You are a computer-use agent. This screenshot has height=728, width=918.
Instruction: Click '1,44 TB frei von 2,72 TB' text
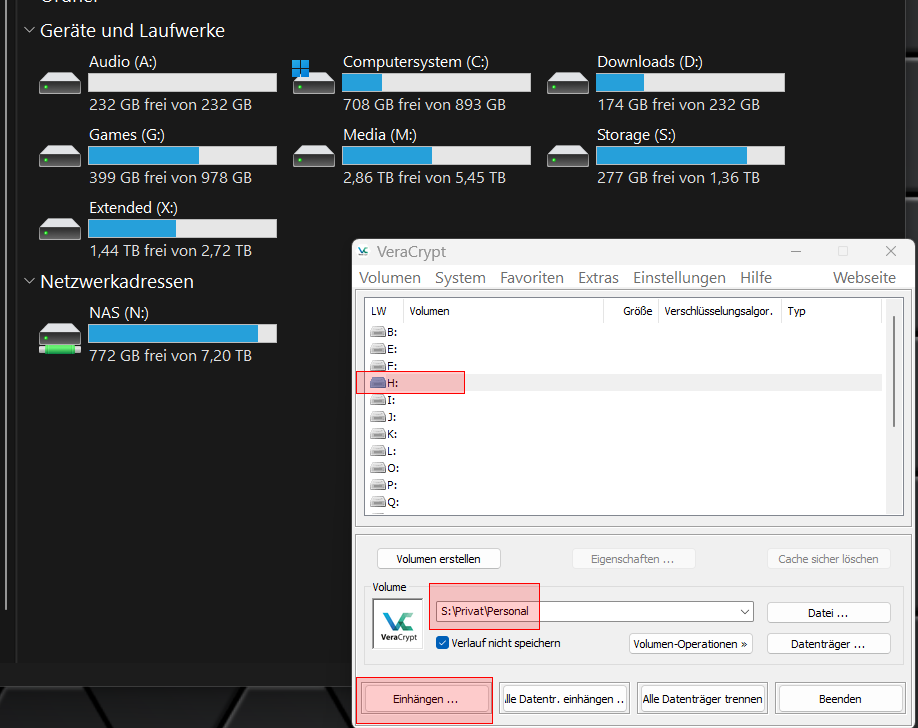(x=170, y=251)
